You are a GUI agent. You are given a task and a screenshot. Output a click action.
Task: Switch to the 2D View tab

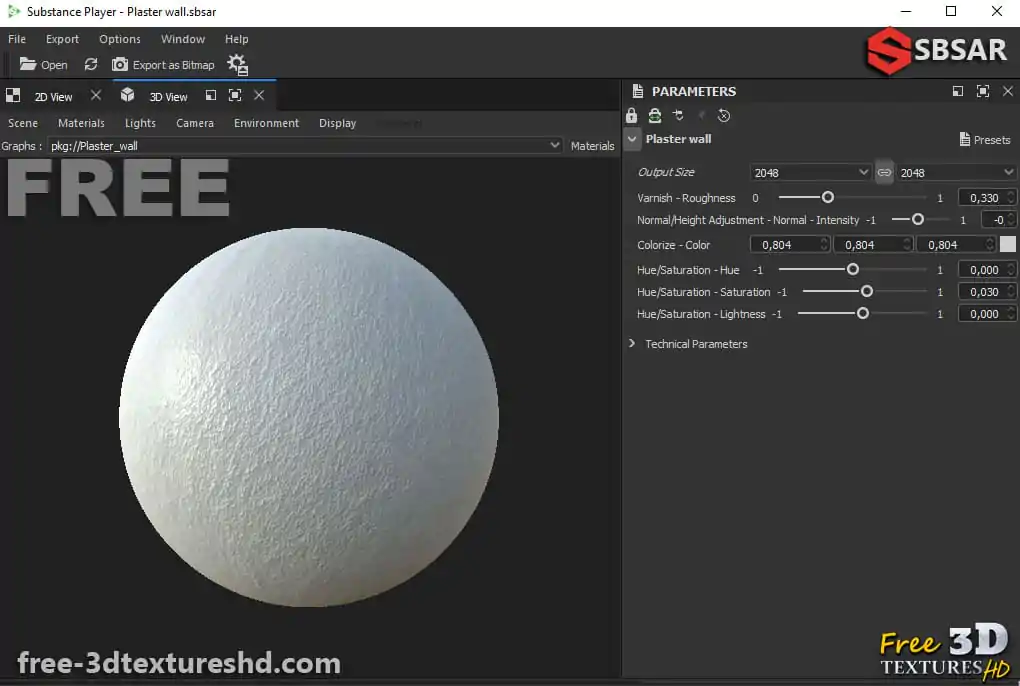53,97
